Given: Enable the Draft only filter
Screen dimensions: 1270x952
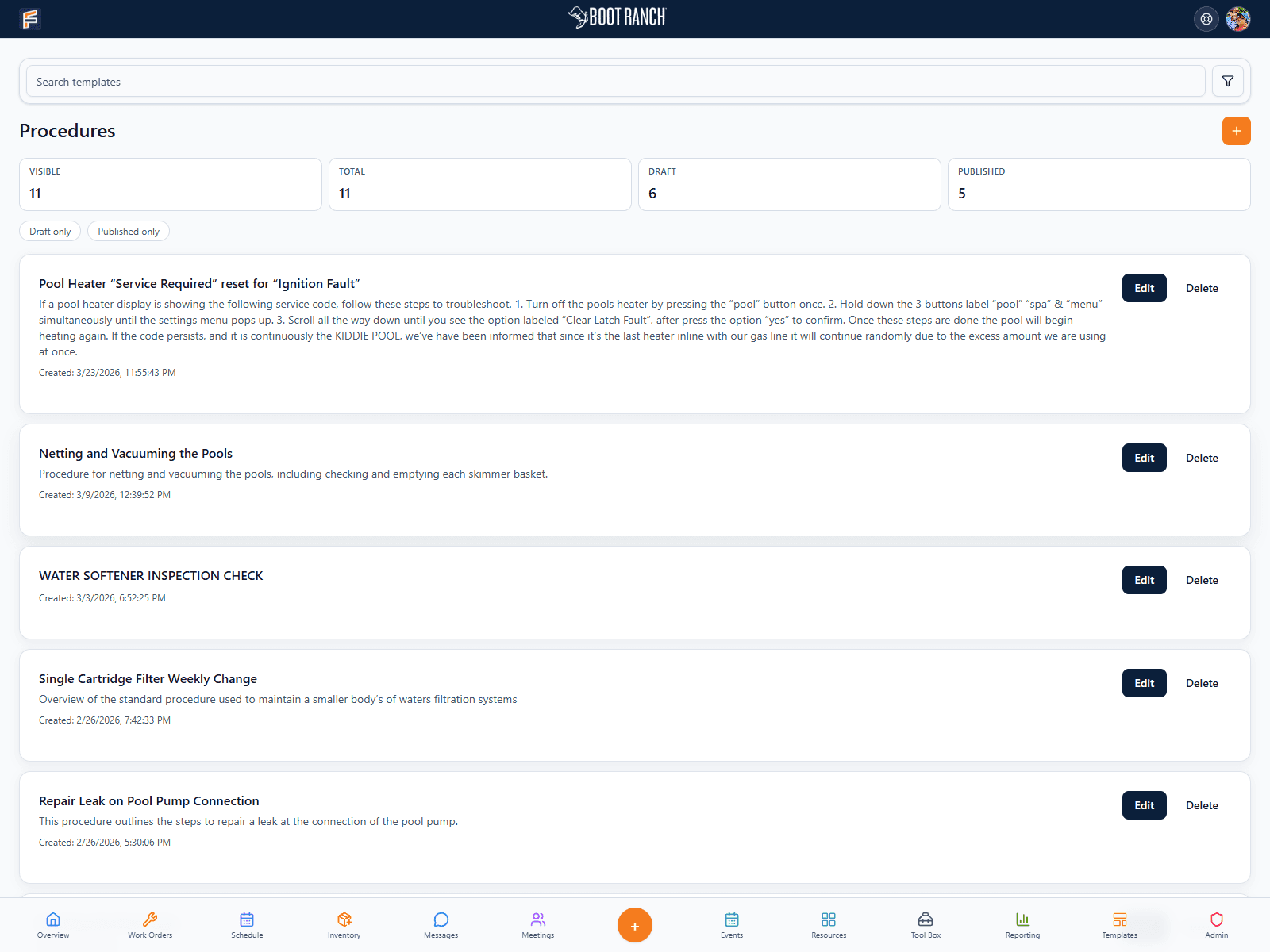Looking at the screenshot, I should 49,231.
